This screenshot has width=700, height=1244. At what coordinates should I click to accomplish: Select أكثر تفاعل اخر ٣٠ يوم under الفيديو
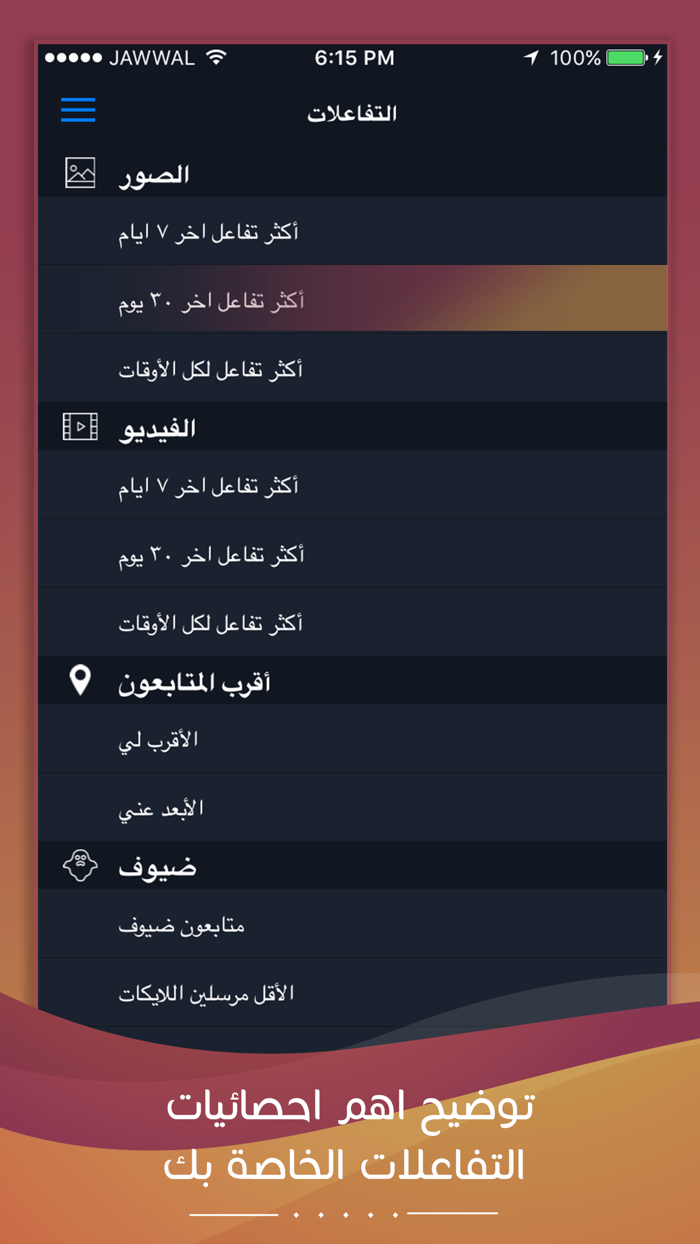coord(350,553)
